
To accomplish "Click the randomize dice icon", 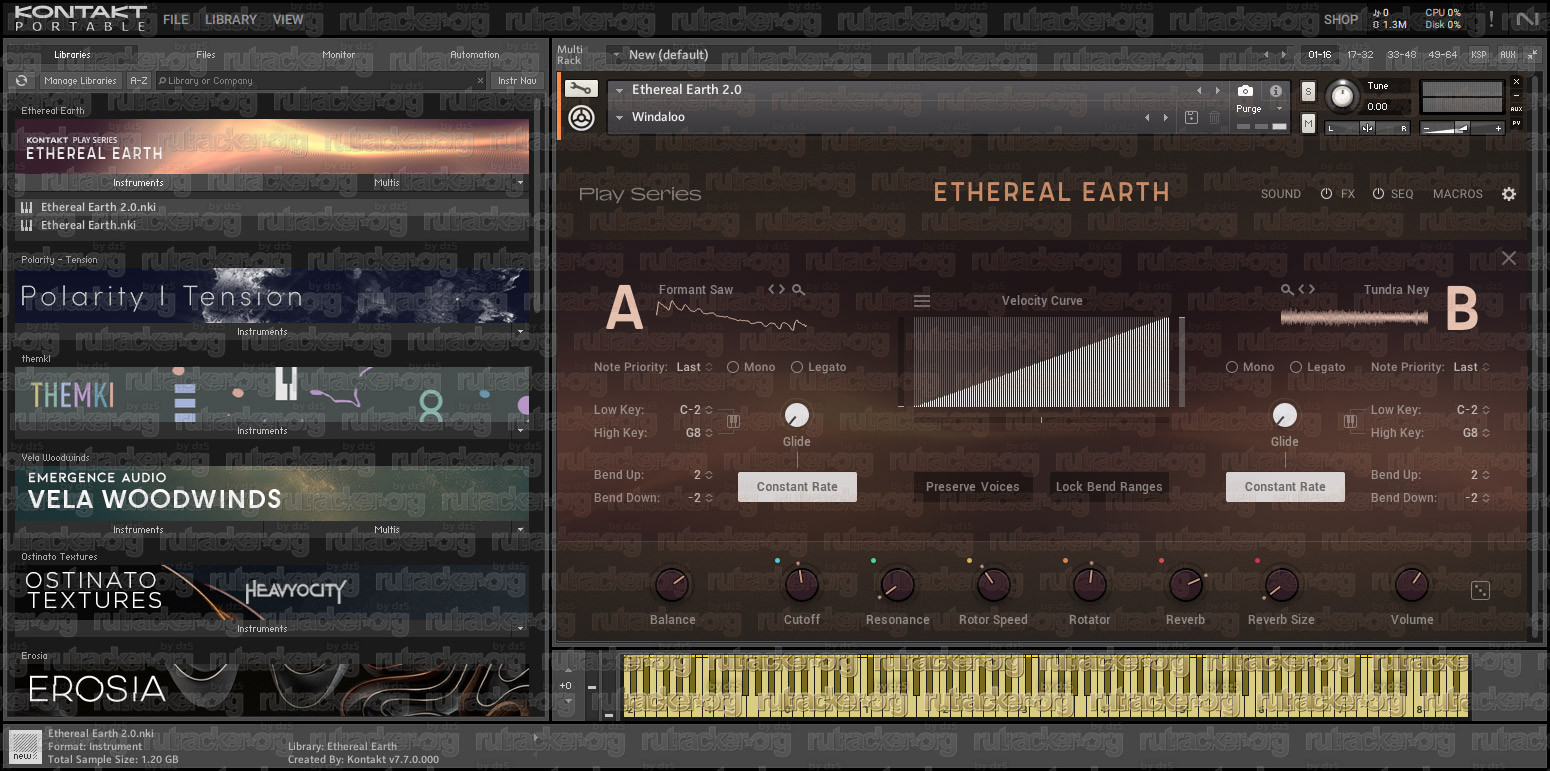I will click(x=1481, y=591).
